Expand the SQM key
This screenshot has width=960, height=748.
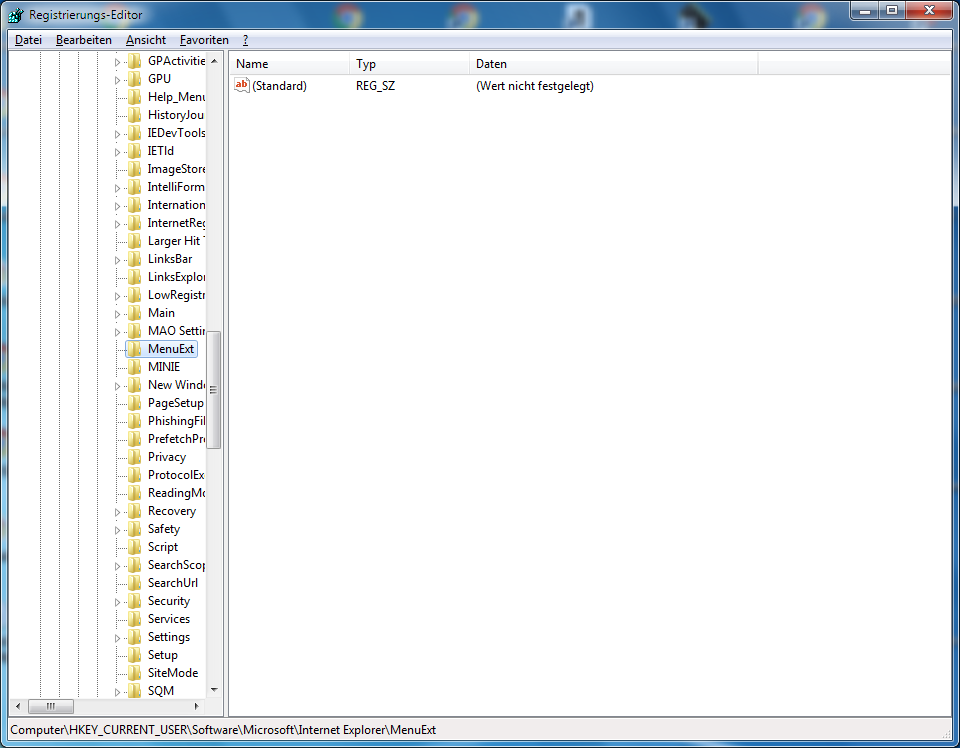click(117, 692)
